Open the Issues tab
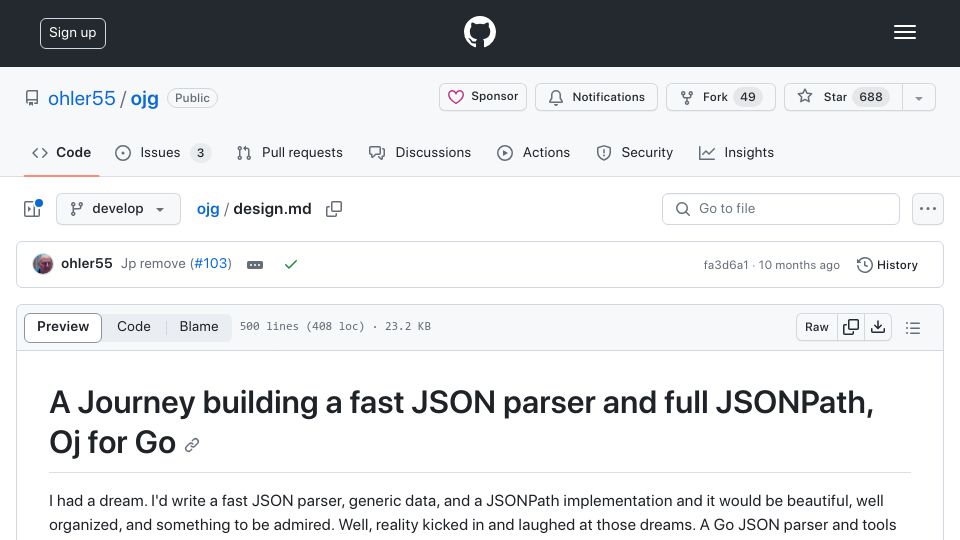This screenshot has height=540, width=960. [163, 152]
